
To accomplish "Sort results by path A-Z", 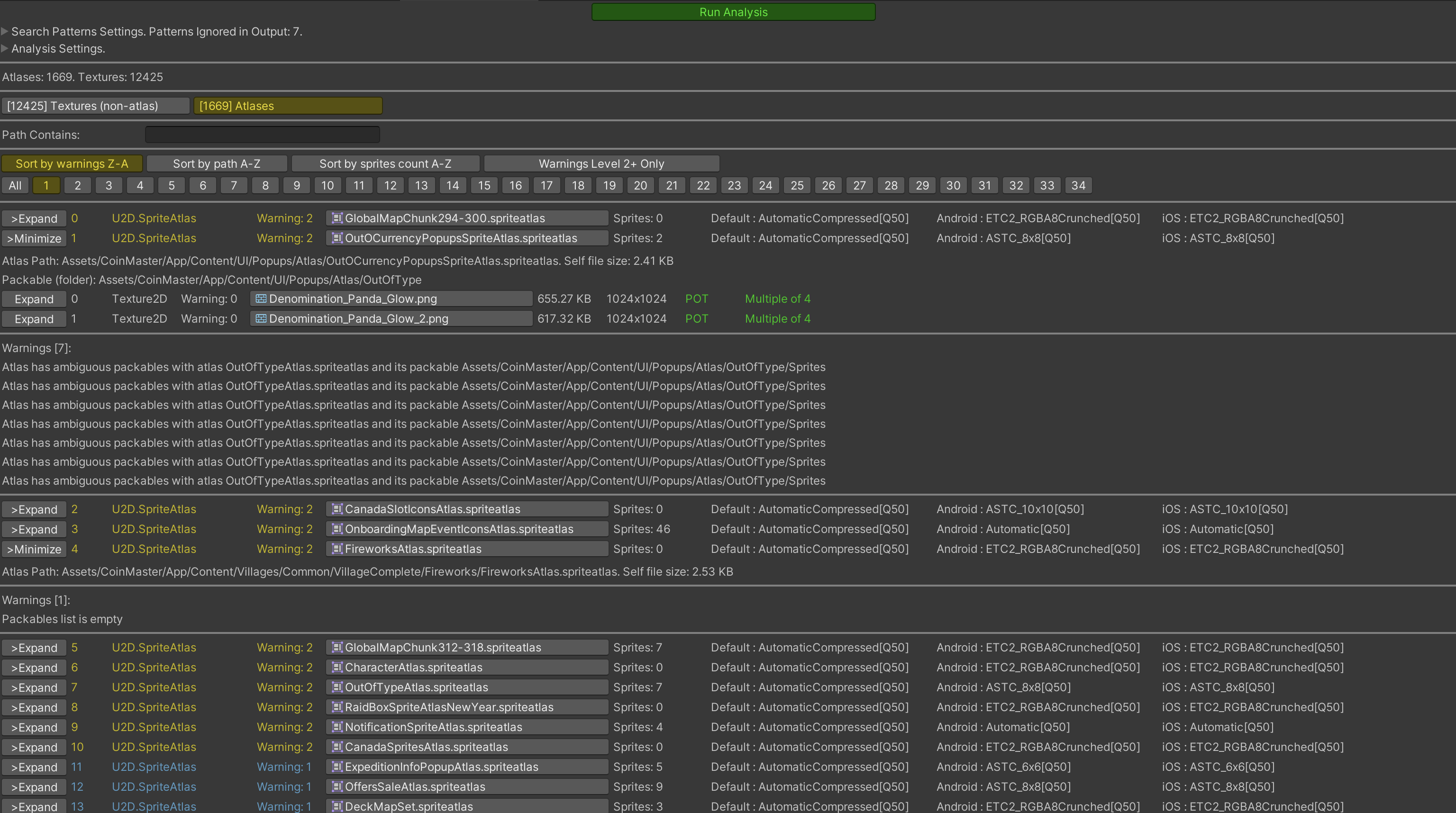I will (217, 164).
